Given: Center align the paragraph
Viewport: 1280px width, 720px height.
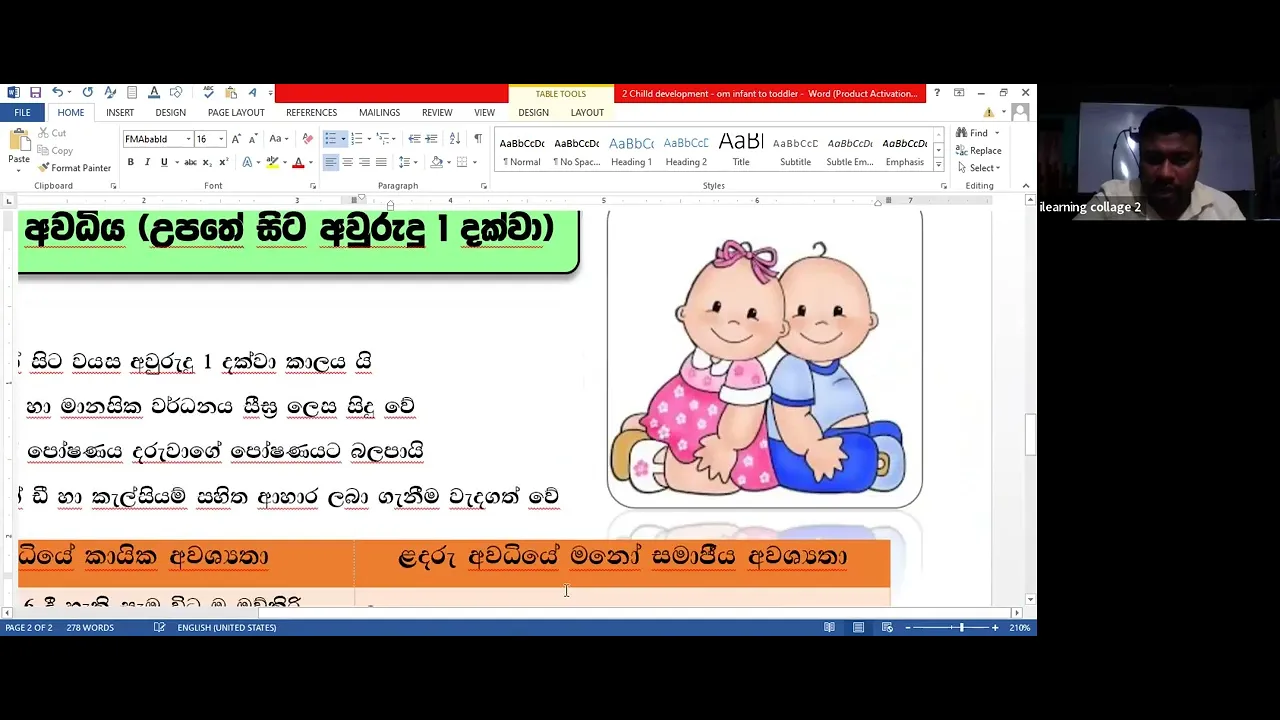Looking at the screenshot, I should click(x=347, y=162).
